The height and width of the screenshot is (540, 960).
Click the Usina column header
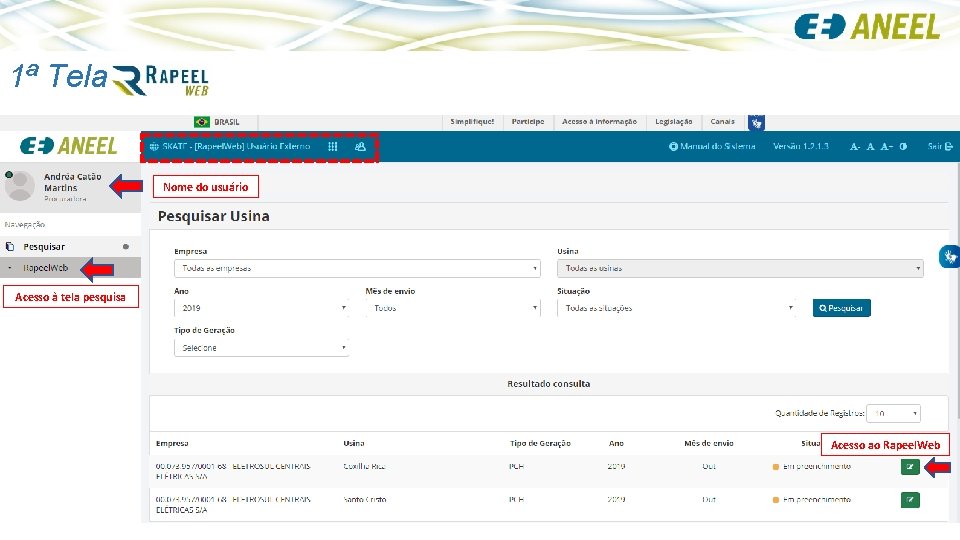tap(354, 443)
